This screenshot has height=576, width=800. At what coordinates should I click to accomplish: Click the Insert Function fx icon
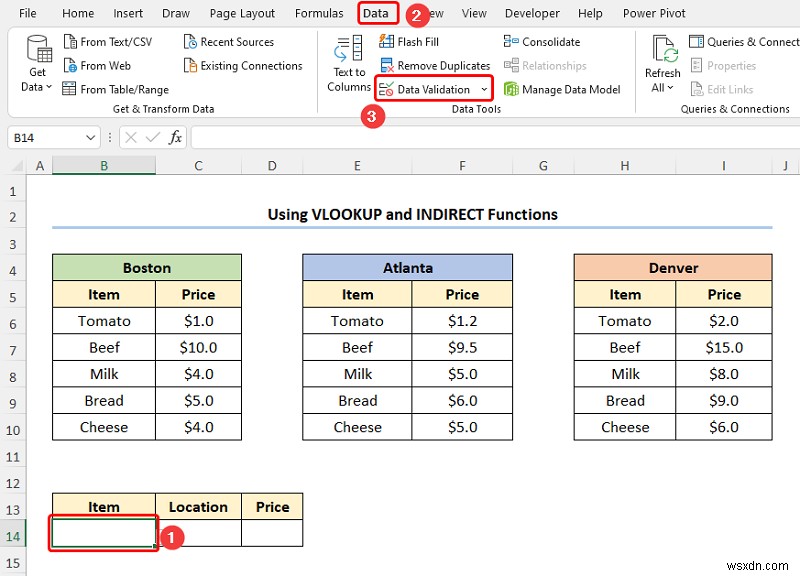[x=175, y=137]
